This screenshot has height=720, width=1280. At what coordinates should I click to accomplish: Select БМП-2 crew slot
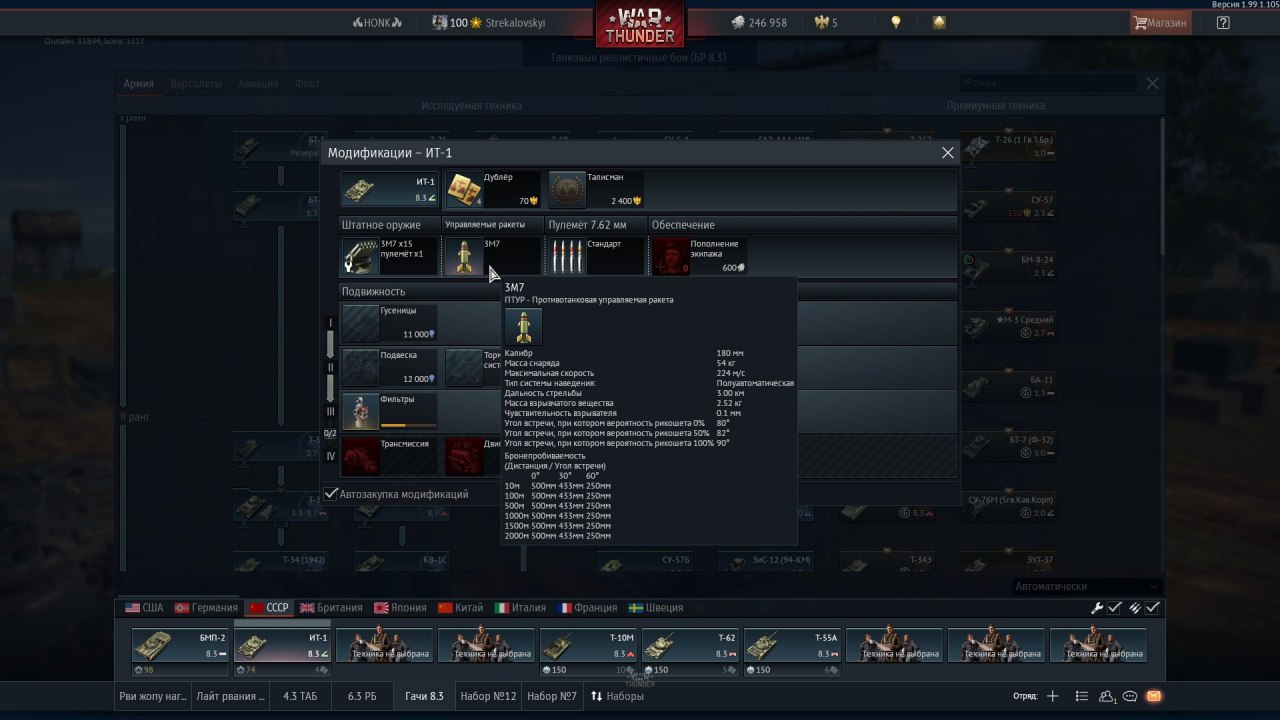click(181, 645)
